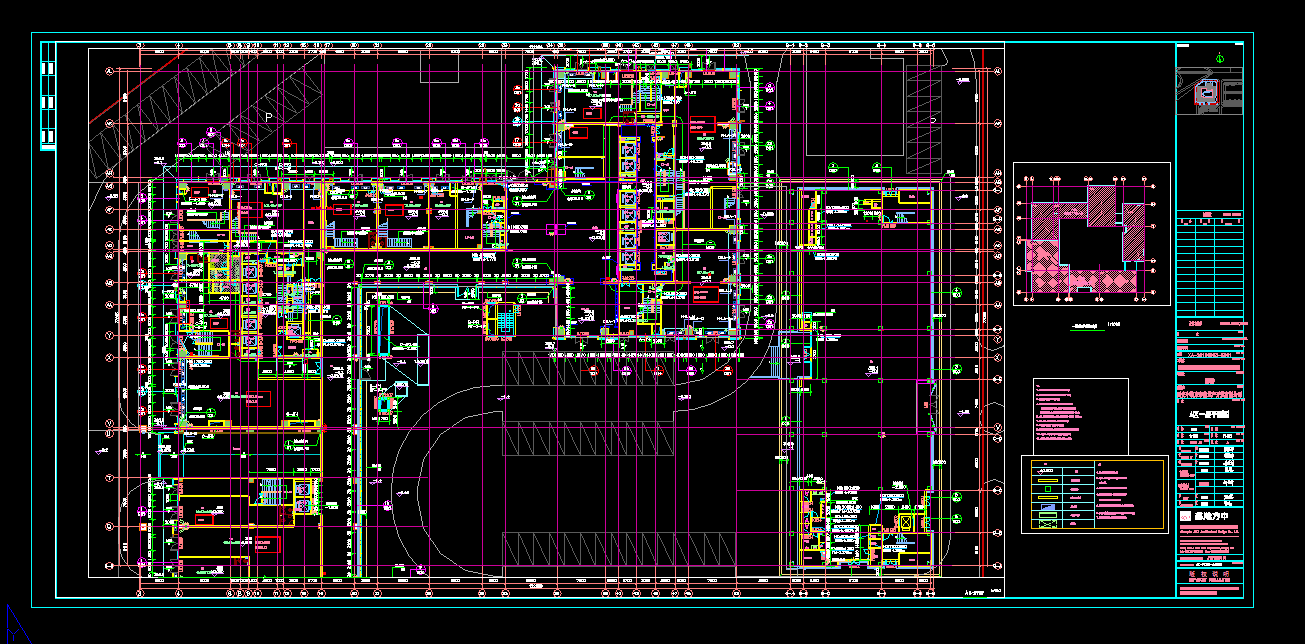Select the pink notes text box
This screenshot has height=644, width=1305.
[x=1081, y=417]
